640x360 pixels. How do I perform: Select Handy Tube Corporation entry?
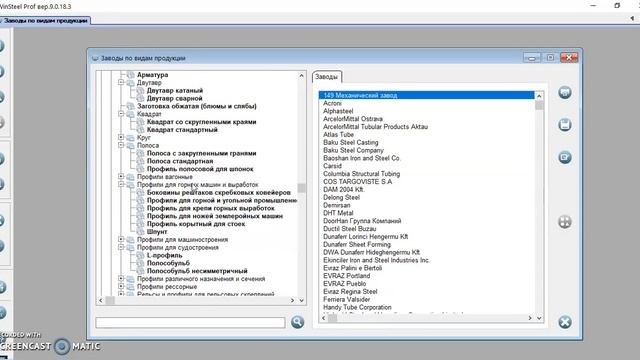click(x=357, y=307)
